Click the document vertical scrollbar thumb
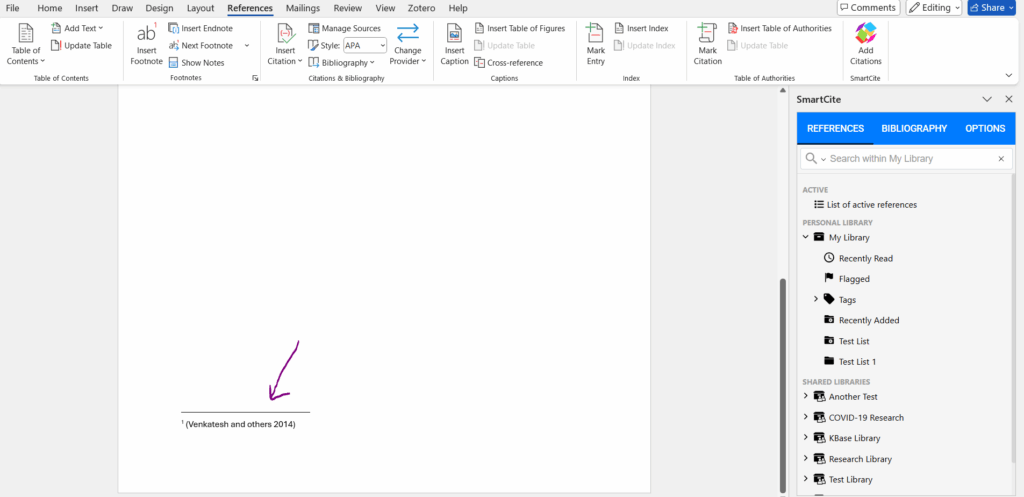Image resolution: width=1024 pixels, height=497 pixels. (783, 385)
